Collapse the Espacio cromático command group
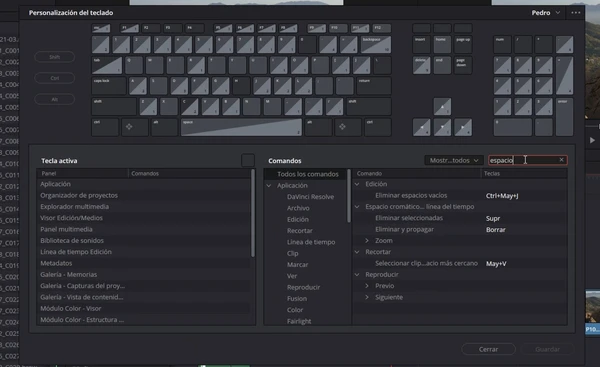Screen dimensions: 600x367 point(357,207)
